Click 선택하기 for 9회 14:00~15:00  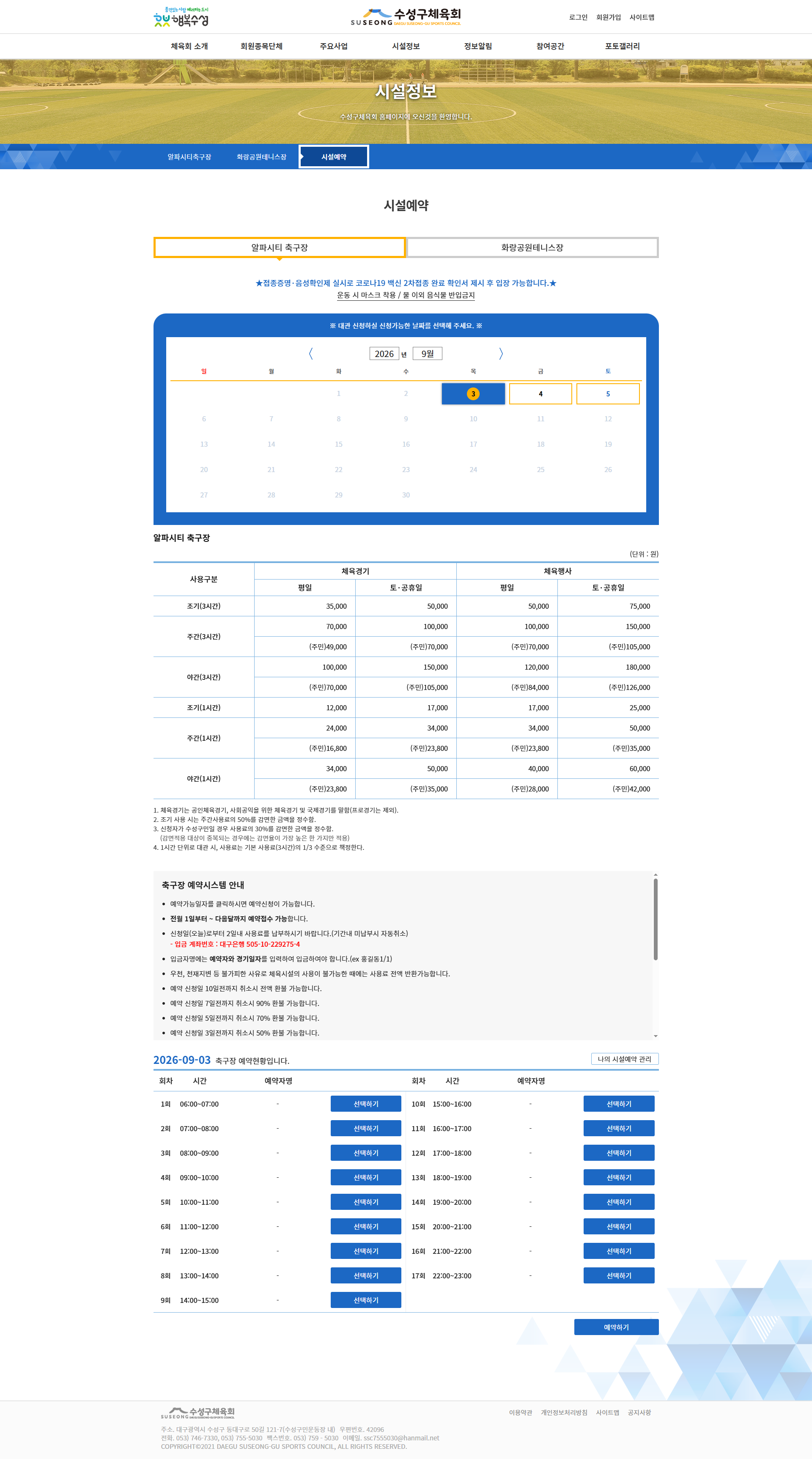366,1300
